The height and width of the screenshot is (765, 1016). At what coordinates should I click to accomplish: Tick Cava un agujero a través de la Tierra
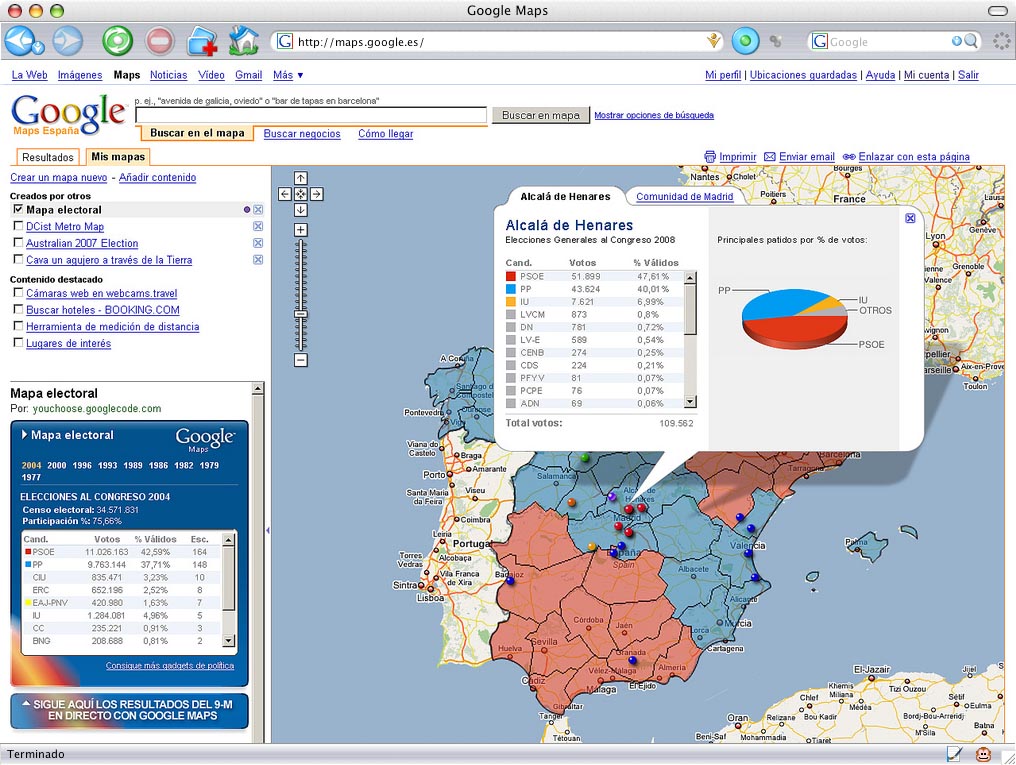[x=18, y=260]
